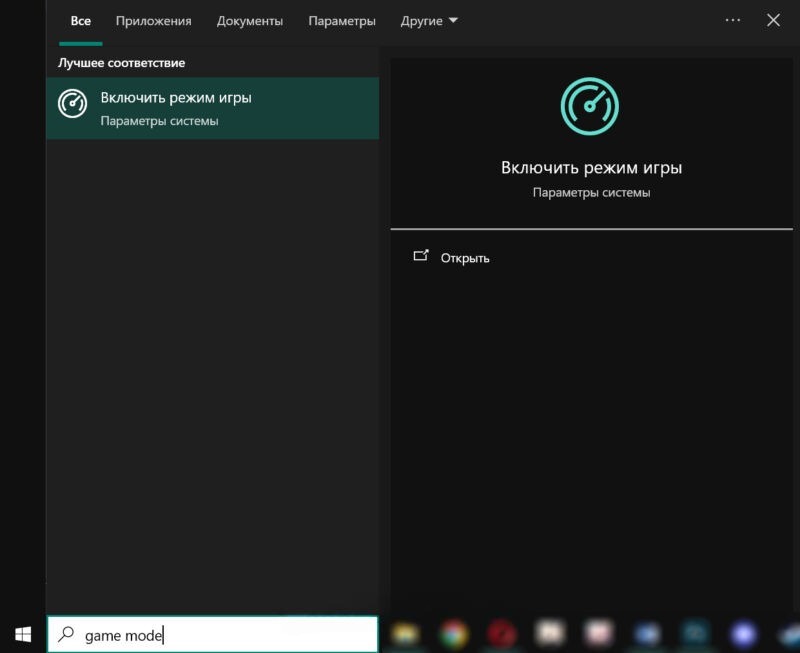Expand the Другие filter dropdown
The height and width of the screenshot is (653, 800).
(x=429, y=21)
